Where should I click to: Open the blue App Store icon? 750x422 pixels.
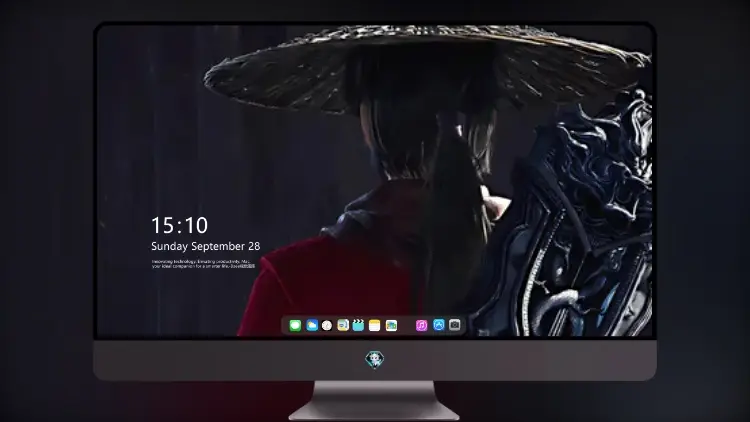pyautogui.click(x=439, y=325)
